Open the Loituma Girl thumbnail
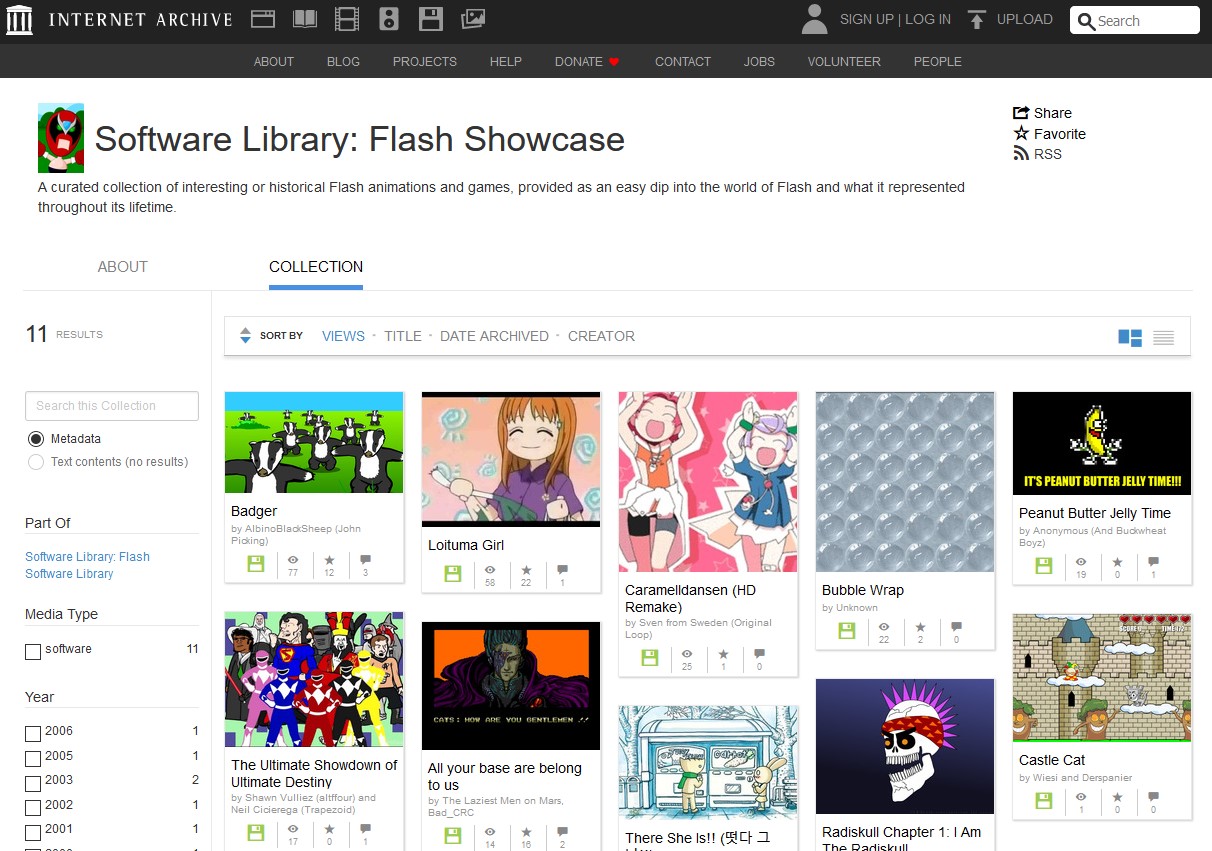The width and height of the screenshot is (1212, 851). point(511,459)
